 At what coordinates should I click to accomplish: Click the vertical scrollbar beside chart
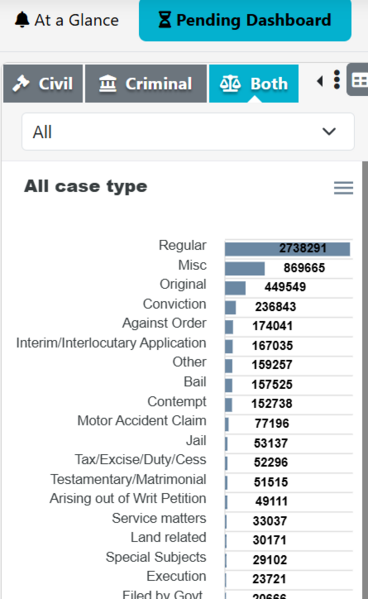click(x=365, y=380)
